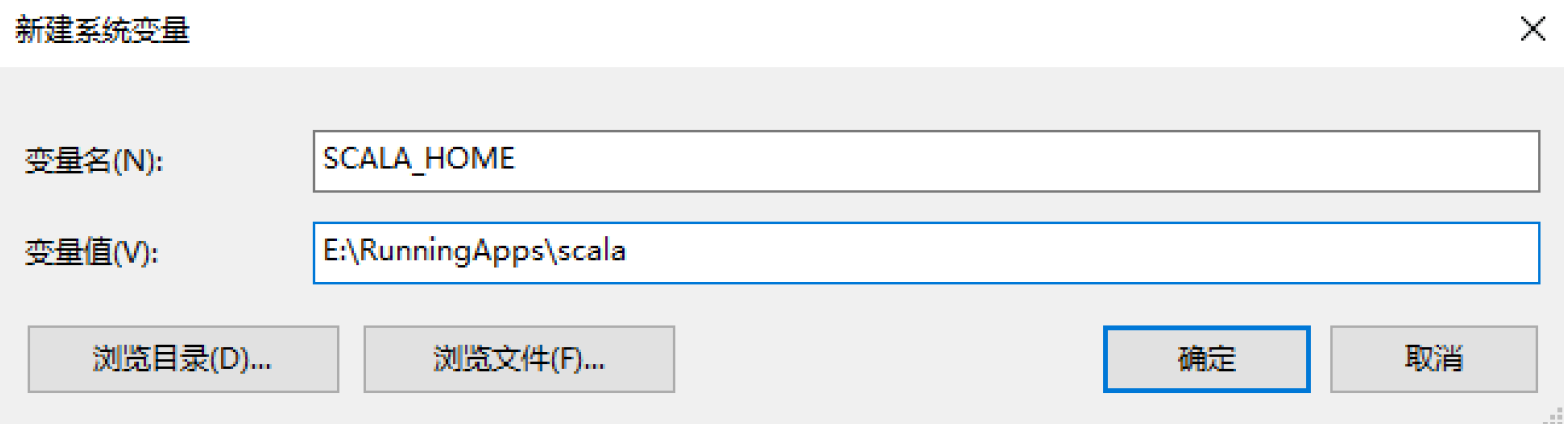Click empty space after SCALA_HOME text
Screen dimensions: 1564x424
click(x=1000, y=161)
